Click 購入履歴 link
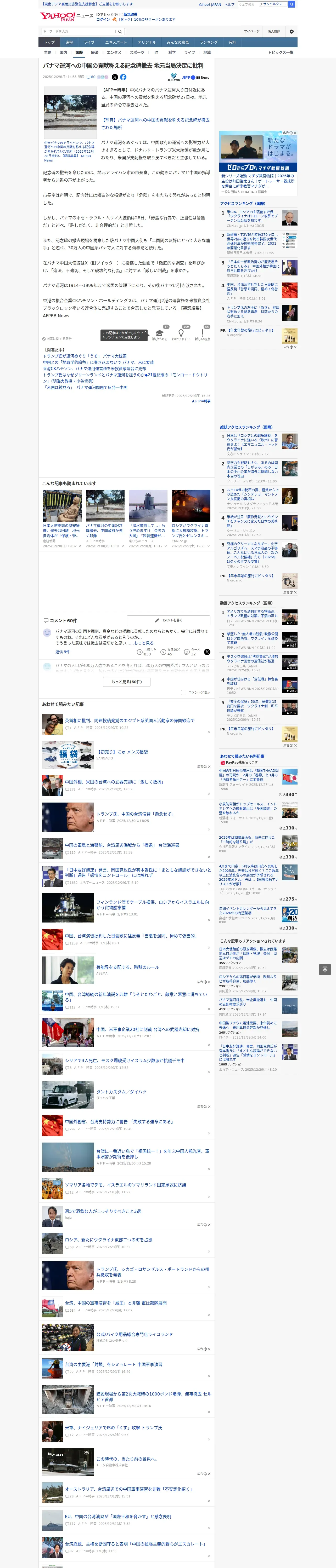The image size is (336, 1568). click(274, 31)
